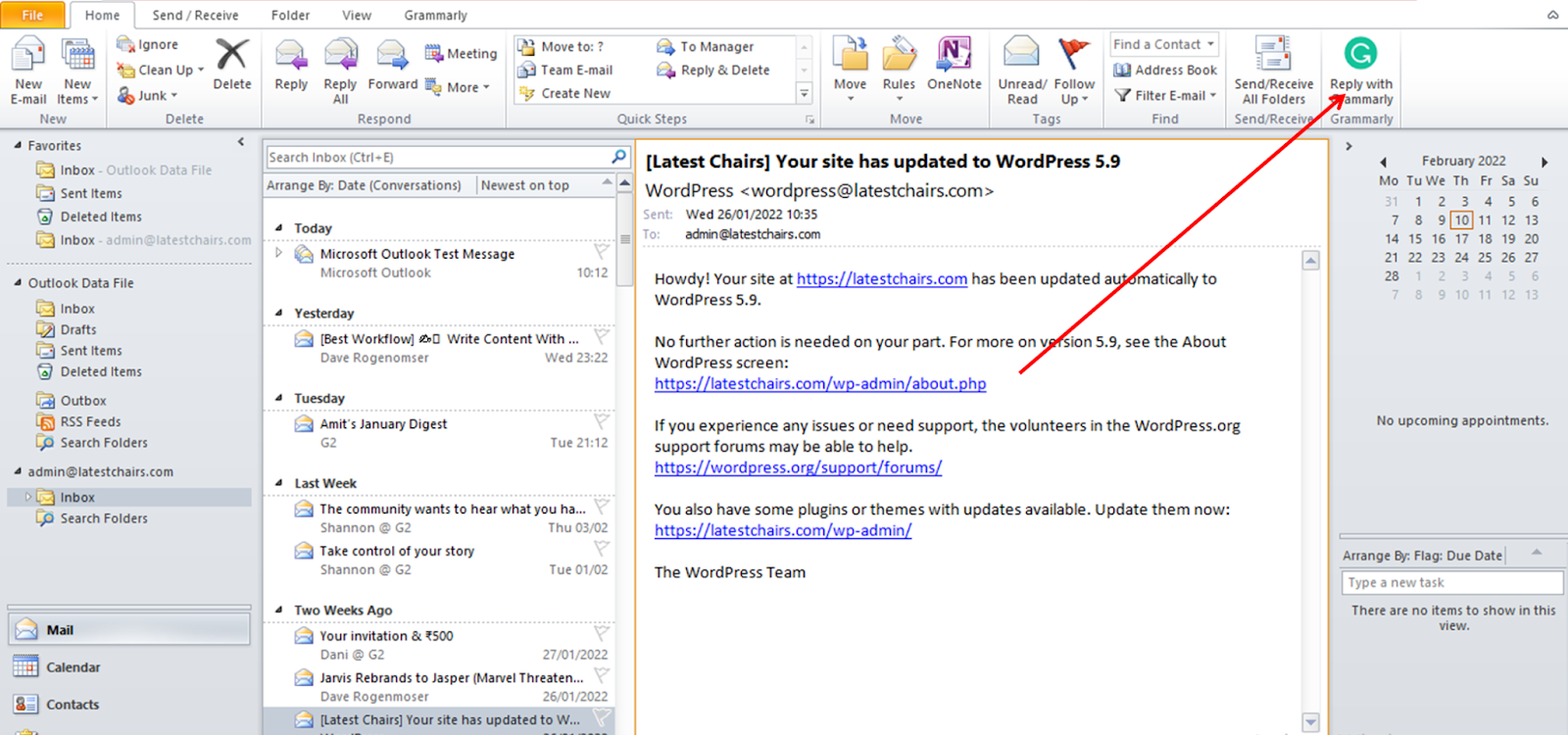Image resolution: width=1568 pixels, height=735 pixels.
Task: Open the Filter E-mail menu
Action: pyautogui.click(x=1165, y=95)
